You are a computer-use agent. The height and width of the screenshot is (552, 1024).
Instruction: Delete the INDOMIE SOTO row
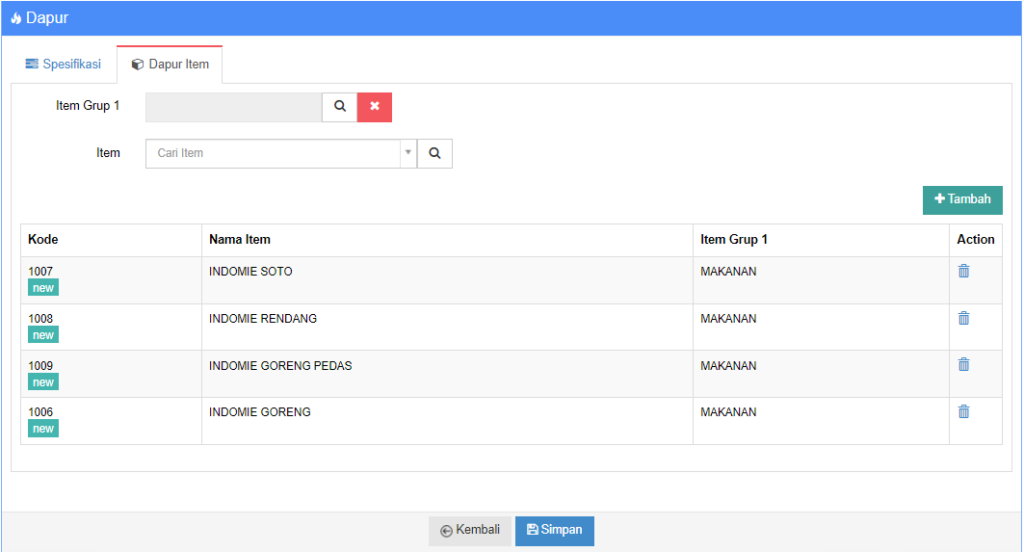pos(964,271)
